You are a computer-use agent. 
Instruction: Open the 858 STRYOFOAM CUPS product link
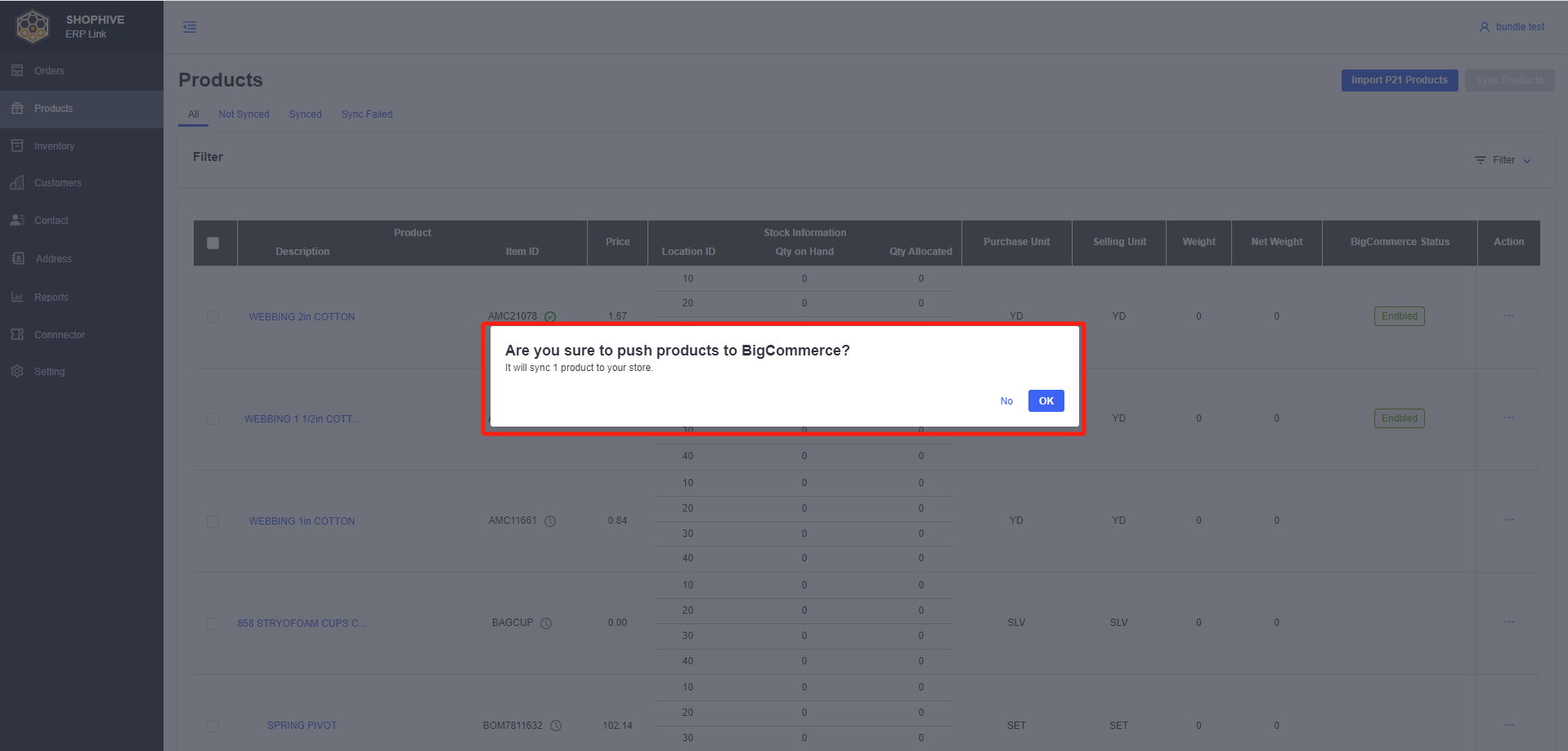tap(302, 624)
